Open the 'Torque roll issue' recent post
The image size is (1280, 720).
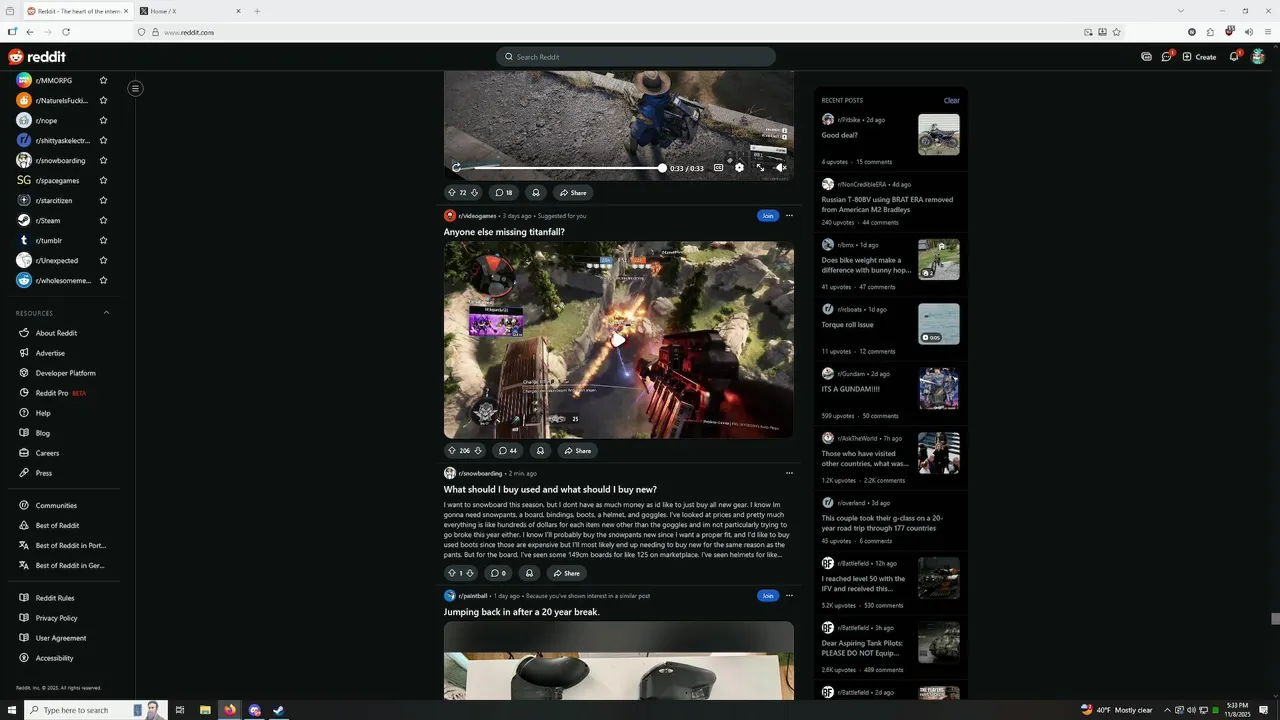[x=847, y=325]
